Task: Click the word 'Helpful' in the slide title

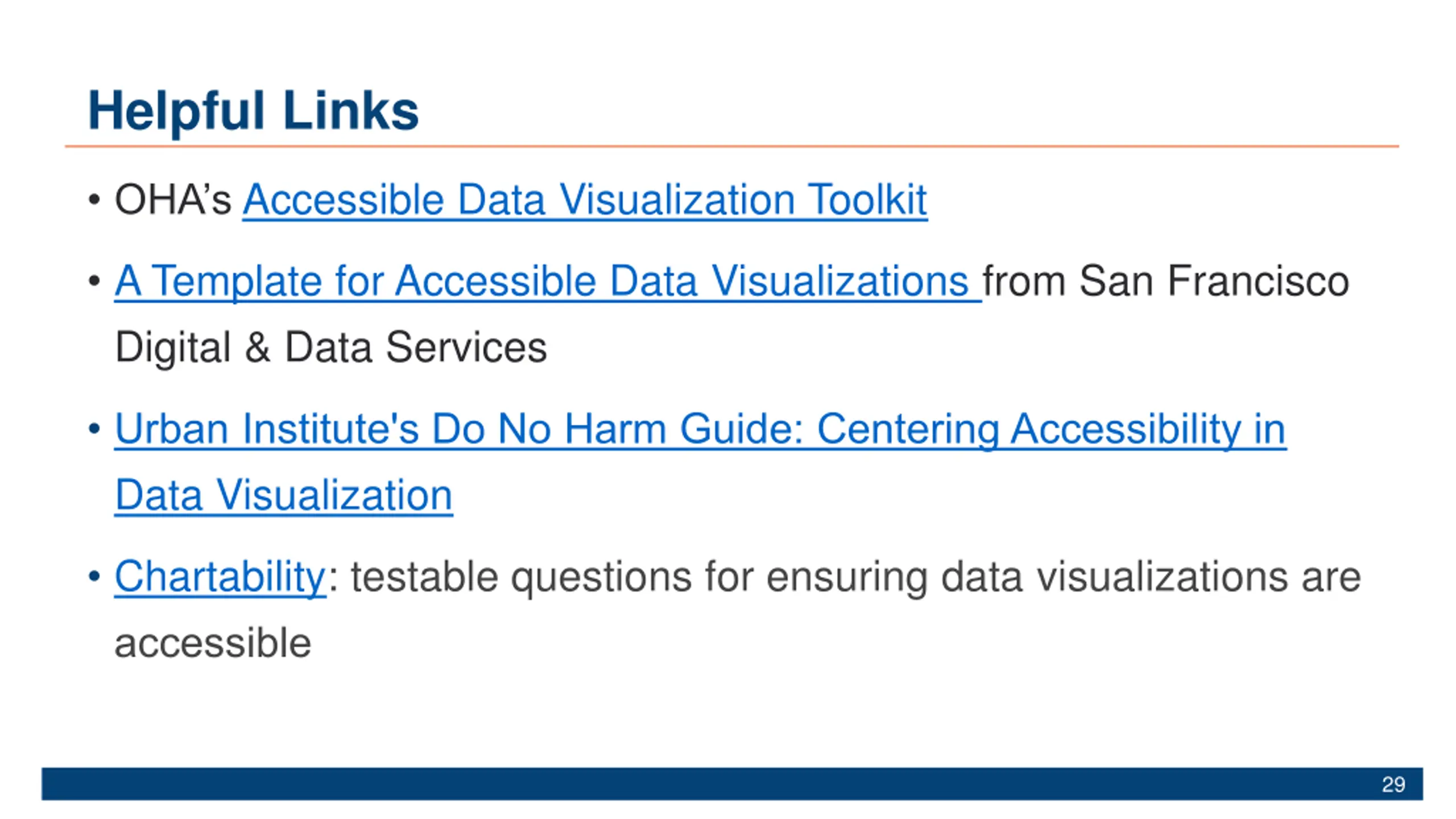Action: click(176, 112)
